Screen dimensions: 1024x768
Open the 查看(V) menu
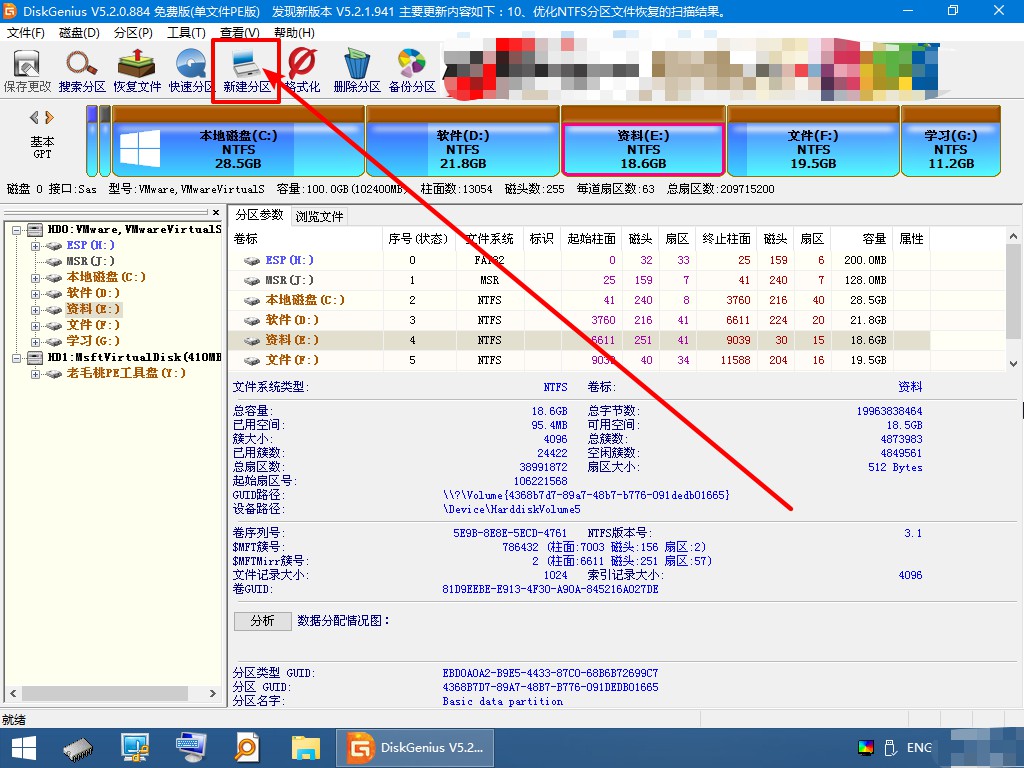[240, 33]
